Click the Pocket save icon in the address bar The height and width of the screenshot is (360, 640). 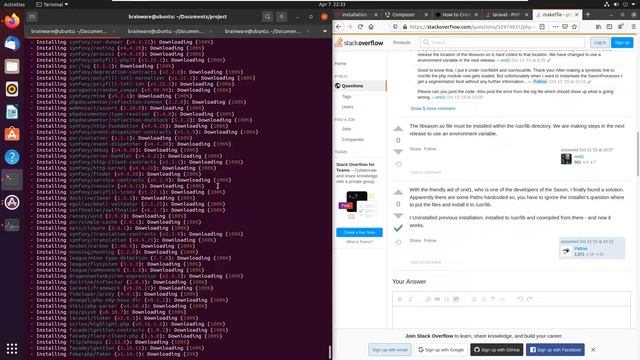click(565, 27)
